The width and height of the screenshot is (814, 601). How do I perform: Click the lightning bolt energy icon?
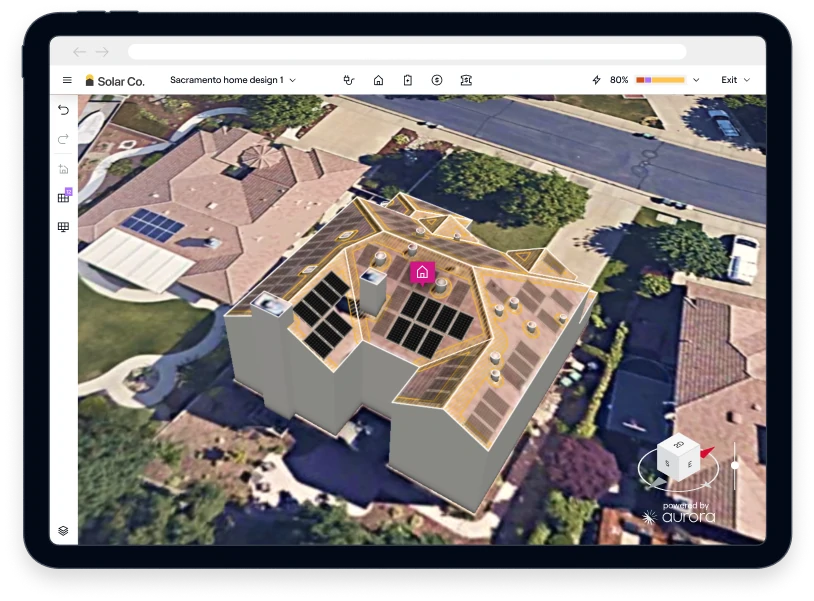pos(596,79)
